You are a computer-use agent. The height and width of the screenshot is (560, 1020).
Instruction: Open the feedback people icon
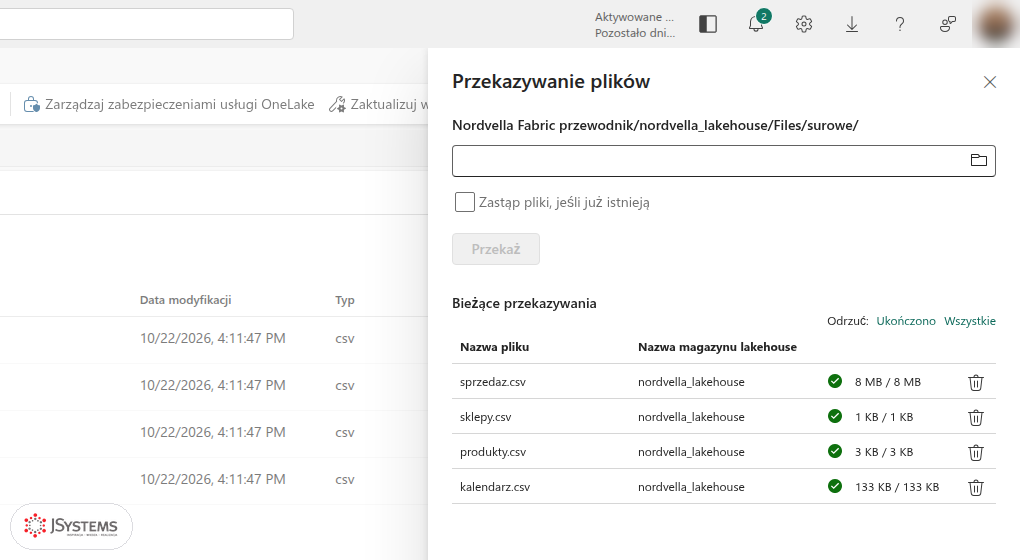click(948, 24)
